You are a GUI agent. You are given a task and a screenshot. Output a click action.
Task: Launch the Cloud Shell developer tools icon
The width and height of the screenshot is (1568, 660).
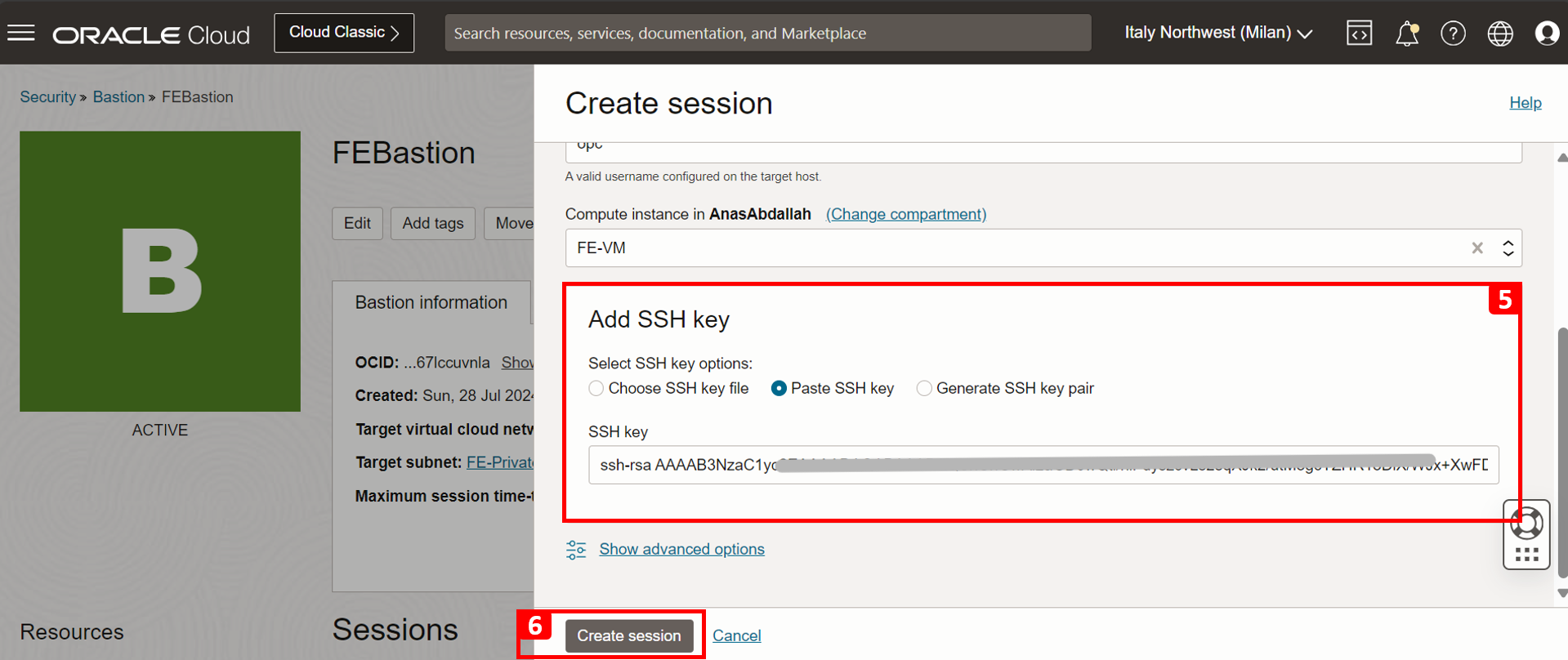1360,33
